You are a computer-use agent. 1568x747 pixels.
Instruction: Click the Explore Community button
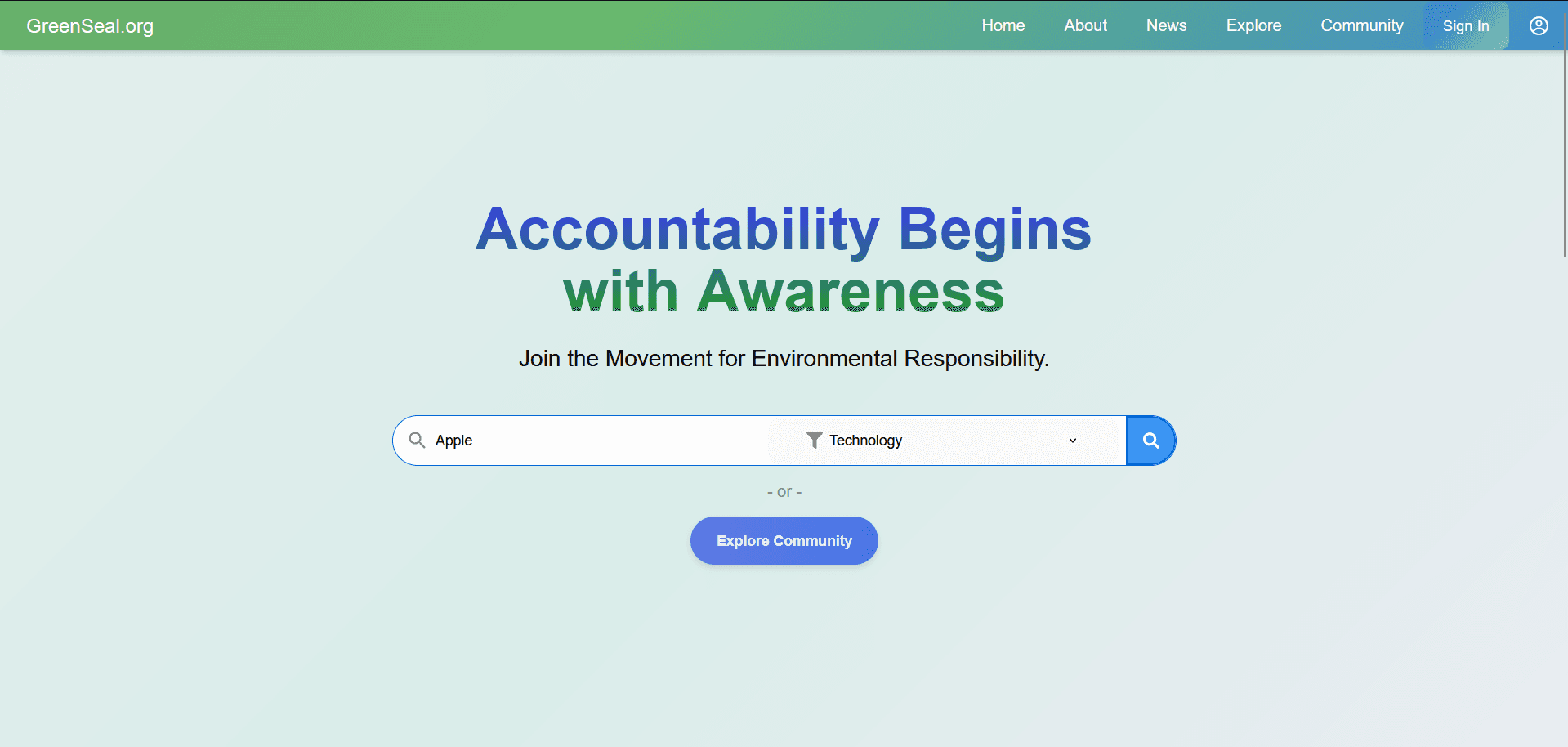(x=784, y=540)
